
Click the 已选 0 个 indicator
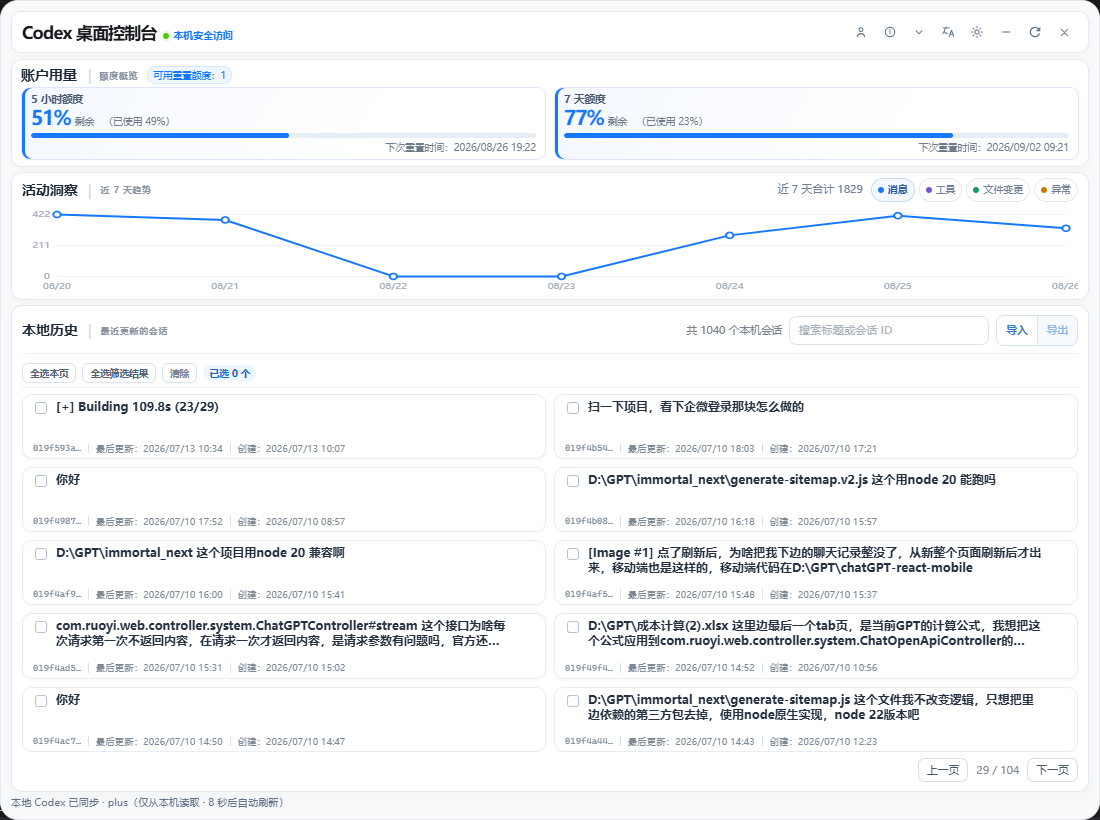pos(229,373)
